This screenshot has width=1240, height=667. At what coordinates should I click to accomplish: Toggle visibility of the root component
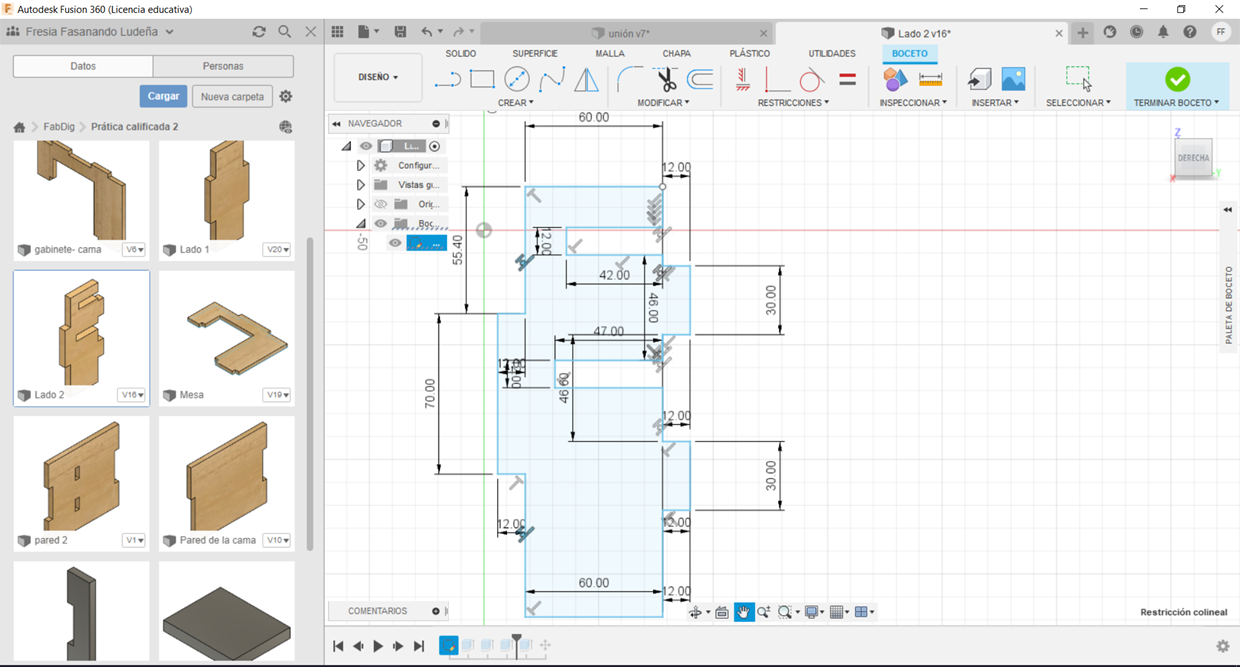[366, 146]
